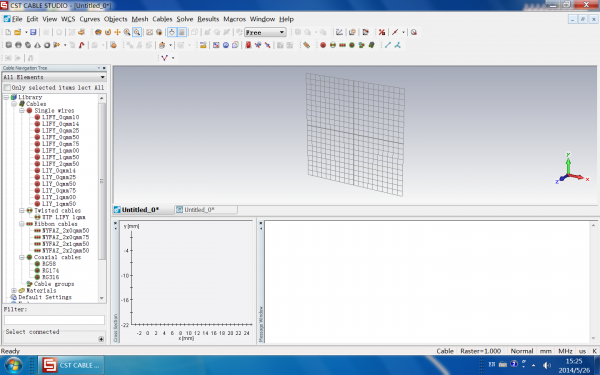Image resolution: width=600 pixels, height=375 pixels.
Task: Click the cable group toolbar icon
Action: [361, 45]
